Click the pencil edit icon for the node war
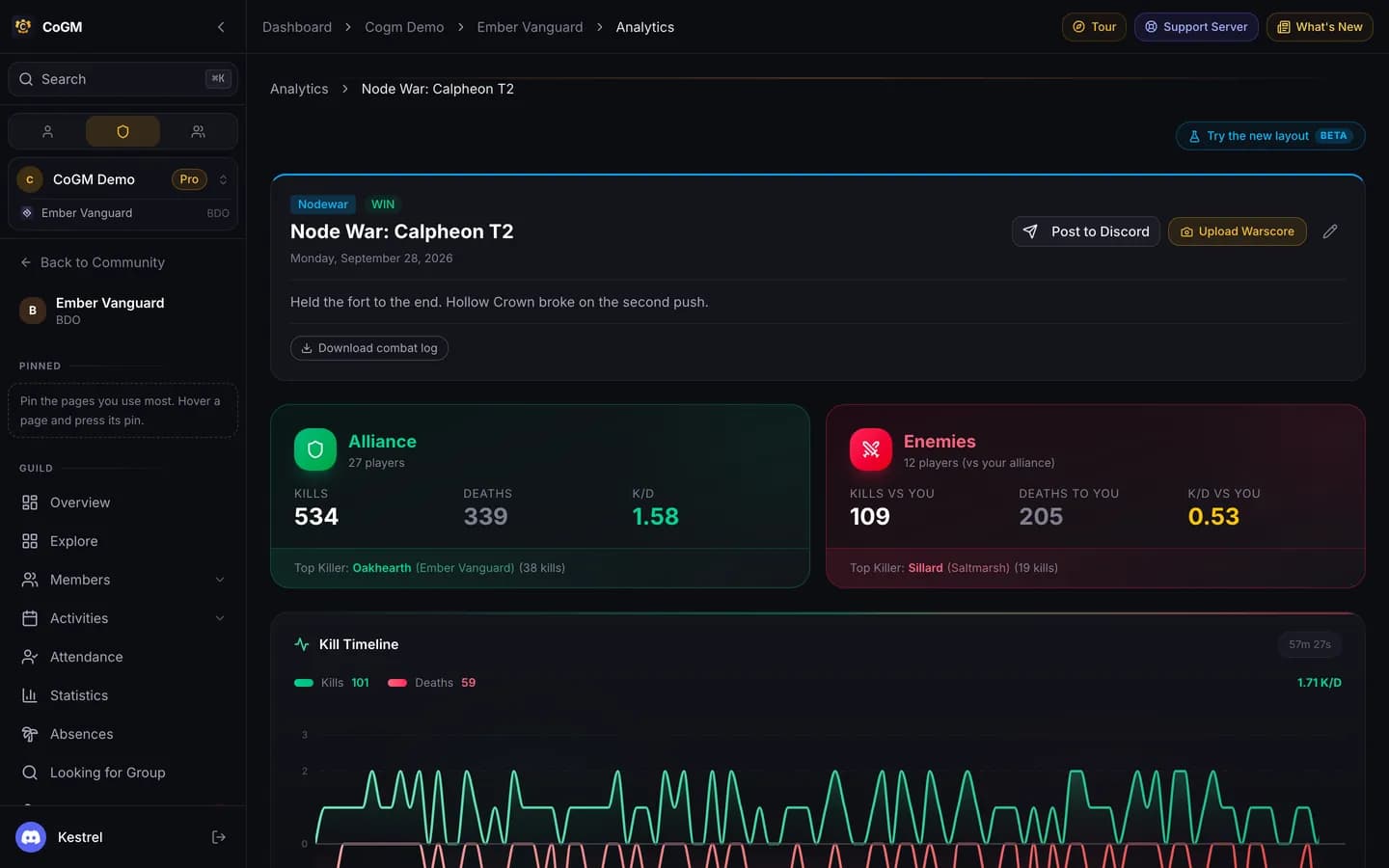1389x868 pixels. click(1330, 231)
